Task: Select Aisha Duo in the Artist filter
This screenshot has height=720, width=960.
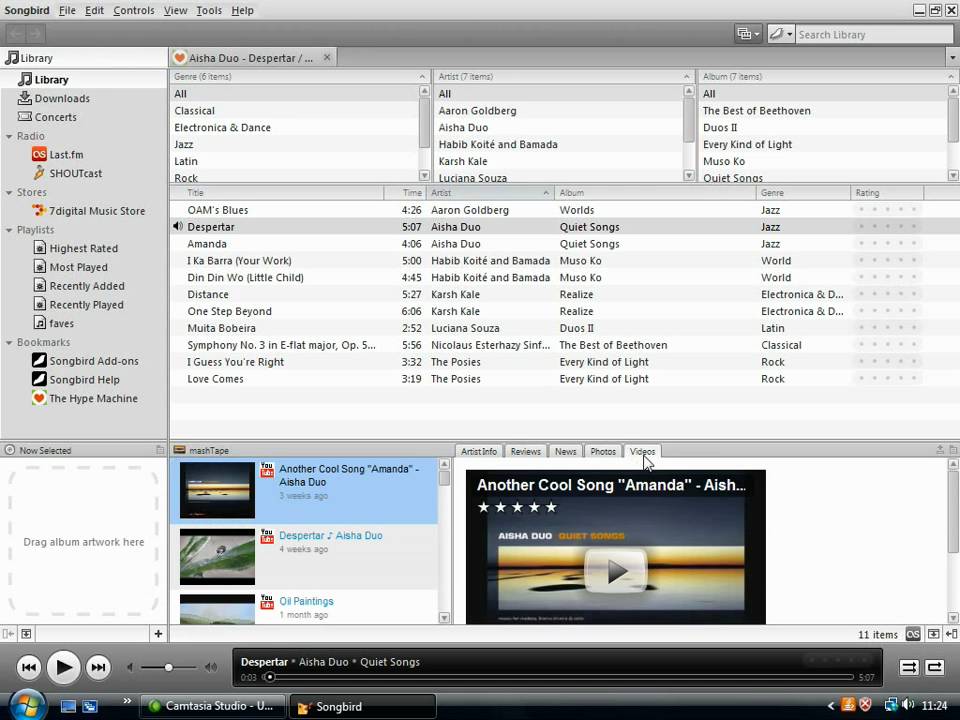Action: tap(558, 127)
